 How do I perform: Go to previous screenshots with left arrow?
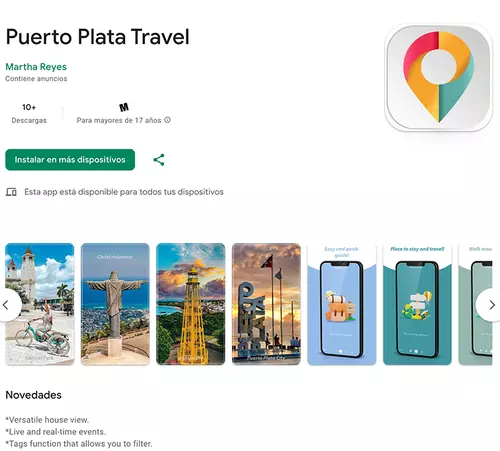(8, 305)
